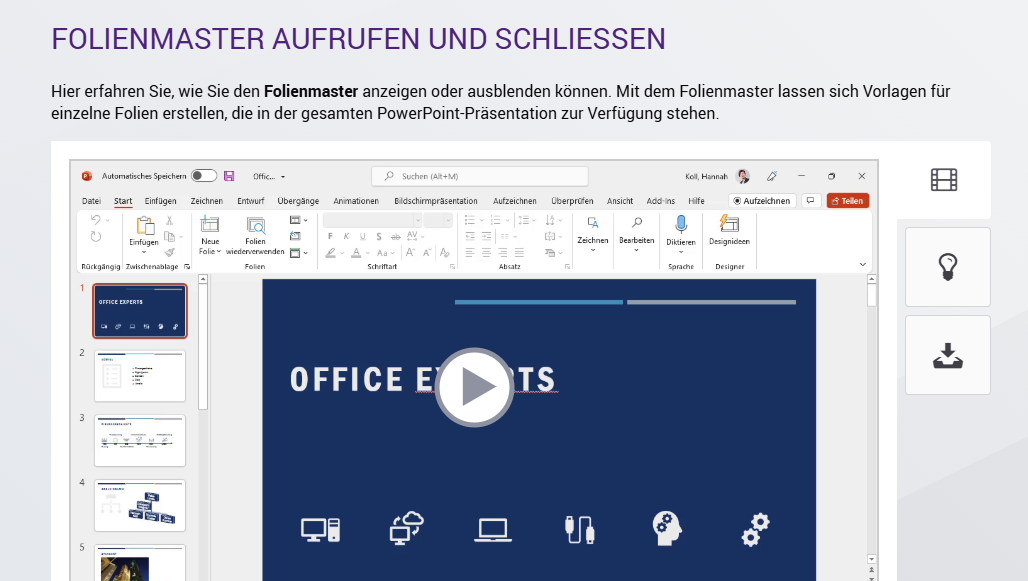This screenshot has height=581, width=1028.
Task: Focus the Suchen search box
Action: coord(480,176)
